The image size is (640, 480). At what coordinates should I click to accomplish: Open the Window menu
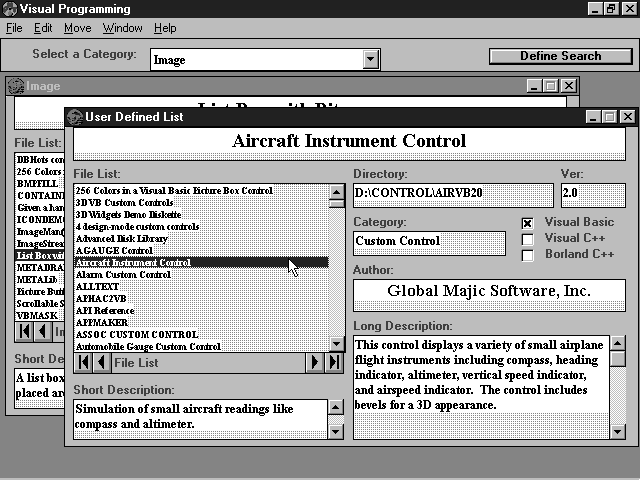[123, 28]
